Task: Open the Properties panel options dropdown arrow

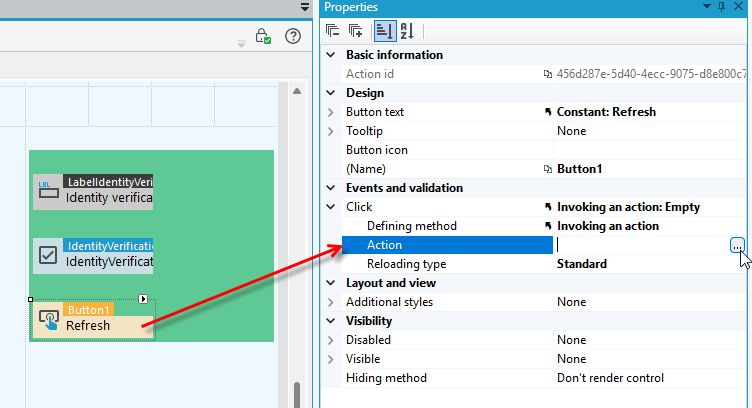Action: [706, 7]
